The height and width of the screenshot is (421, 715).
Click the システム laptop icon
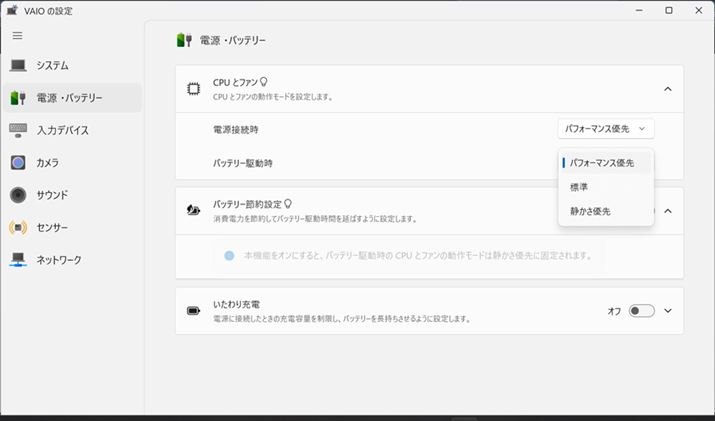[x=18, y=66]
